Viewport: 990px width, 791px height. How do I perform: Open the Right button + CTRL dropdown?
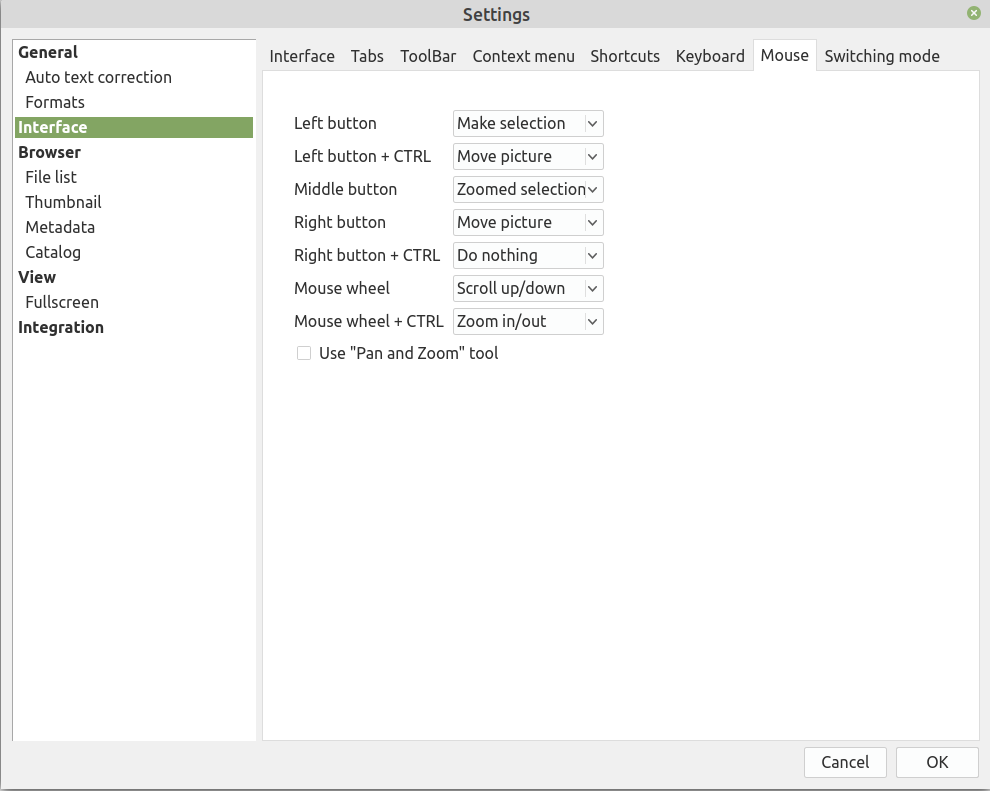click(528, 255)
